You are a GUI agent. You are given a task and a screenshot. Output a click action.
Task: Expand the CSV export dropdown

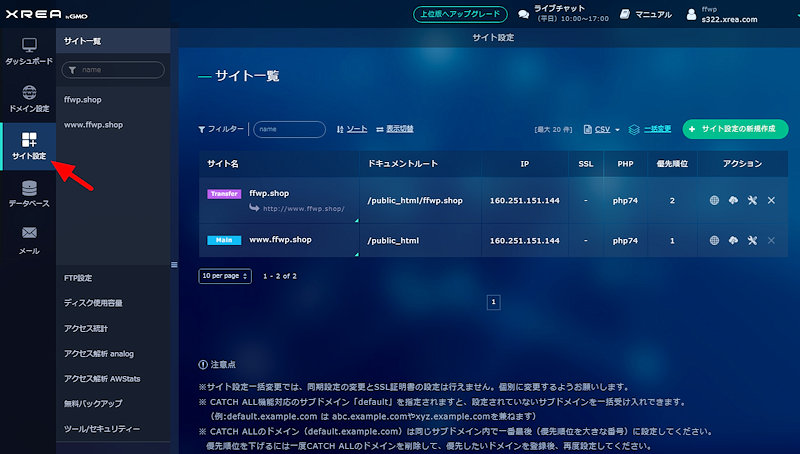(x=601, y=130)
